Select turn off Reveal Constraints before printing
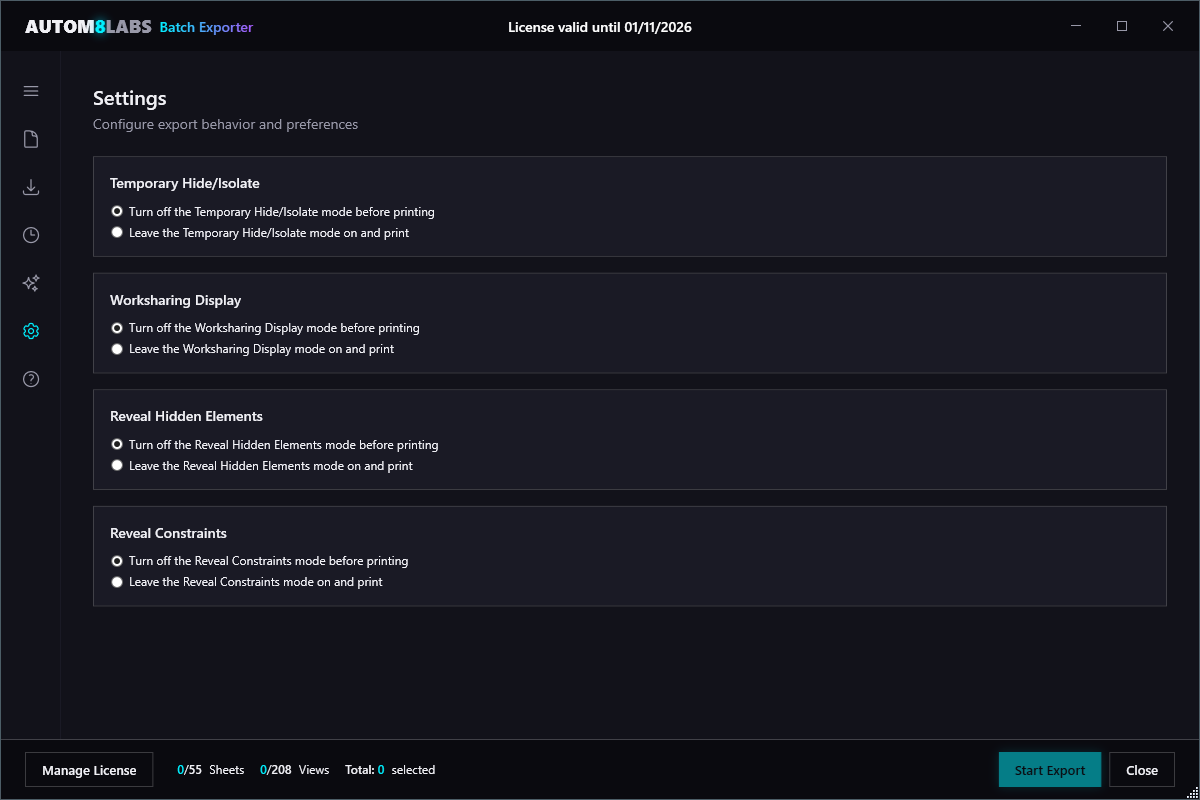Screen dimensions: 1200x800 pyautogui.click(x=117, y=560)
